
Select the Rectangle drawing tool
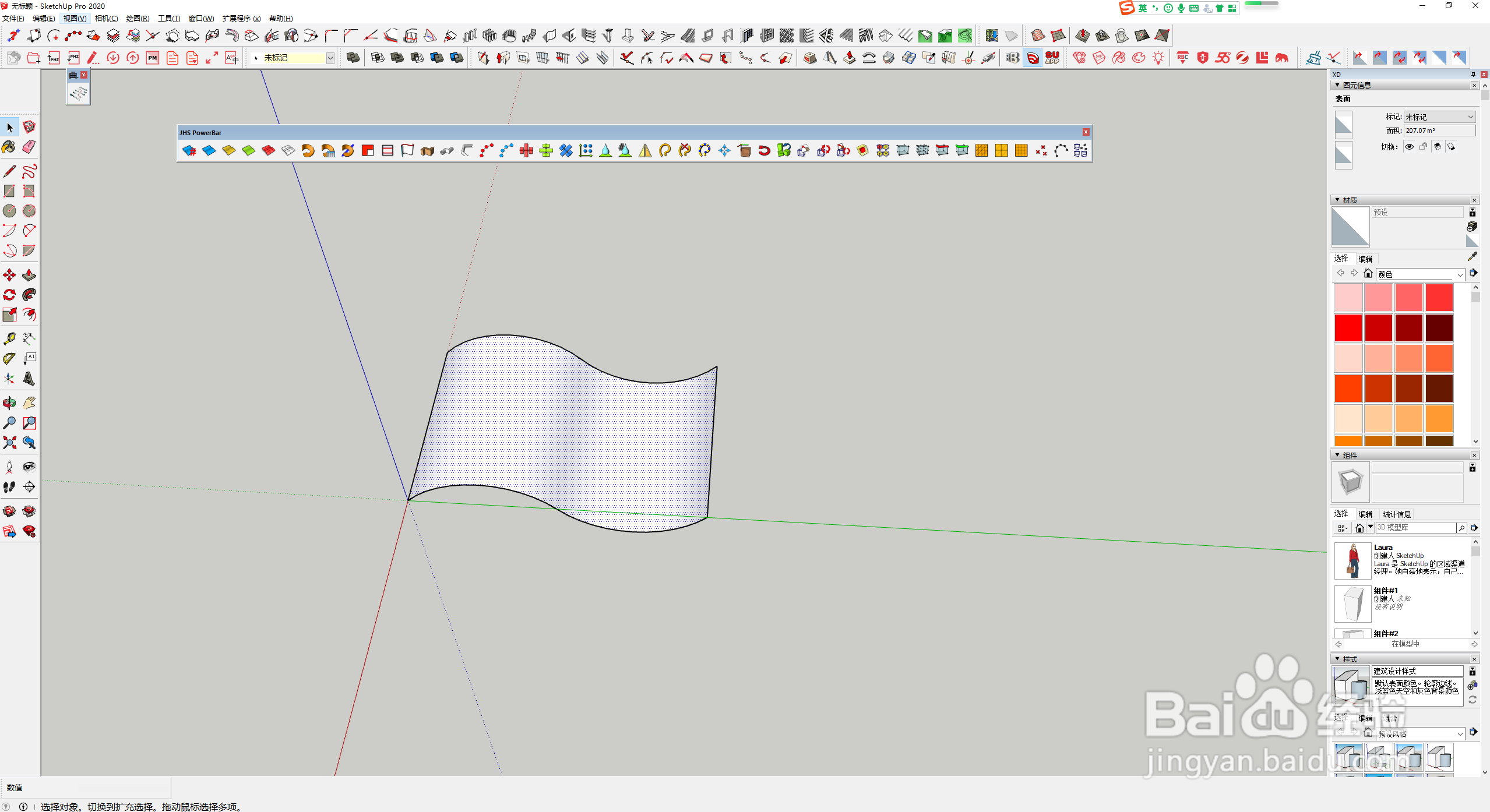pos(9,191)
